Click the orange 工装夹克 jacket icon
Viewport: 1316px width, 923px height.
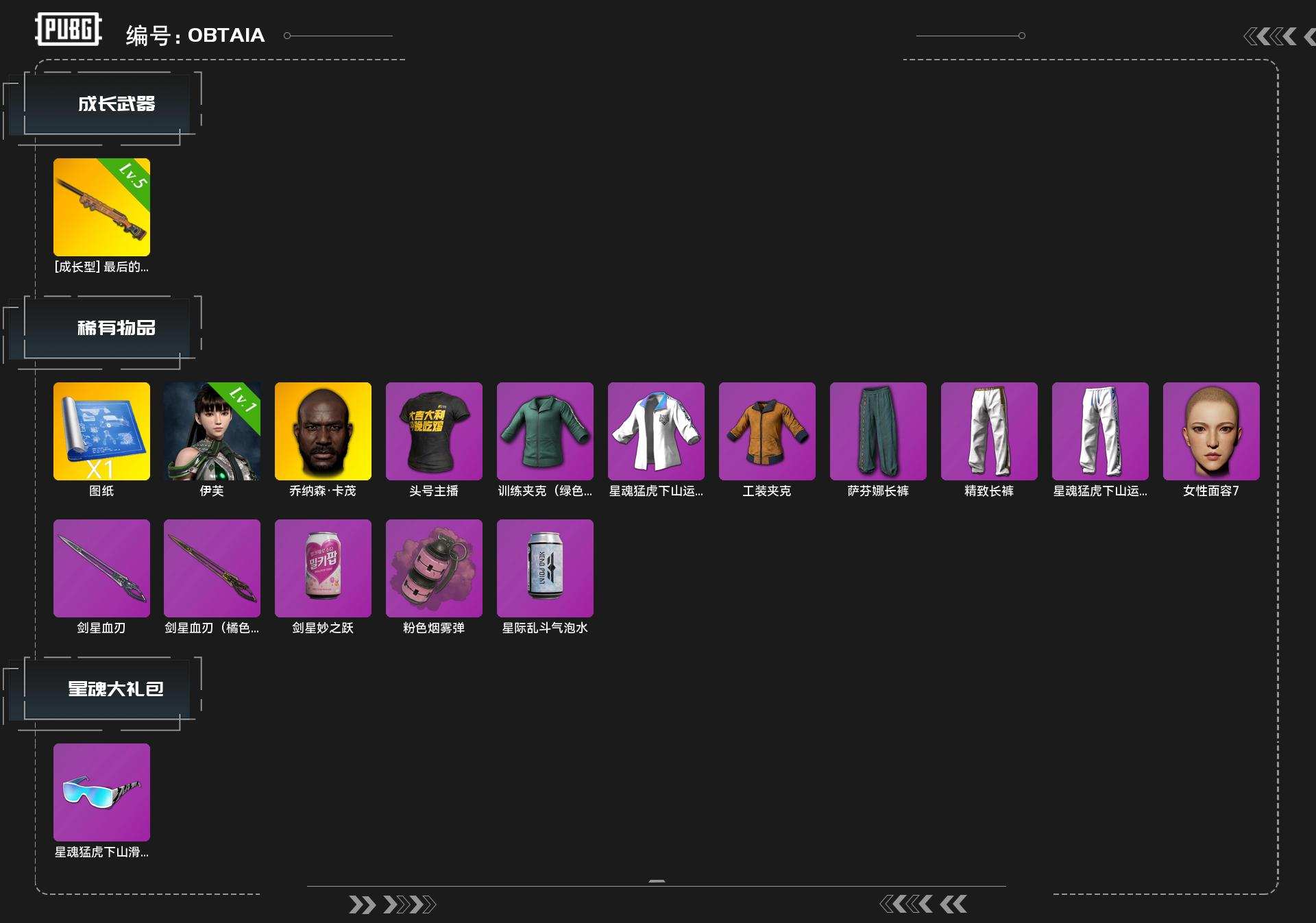click(767, 431)
